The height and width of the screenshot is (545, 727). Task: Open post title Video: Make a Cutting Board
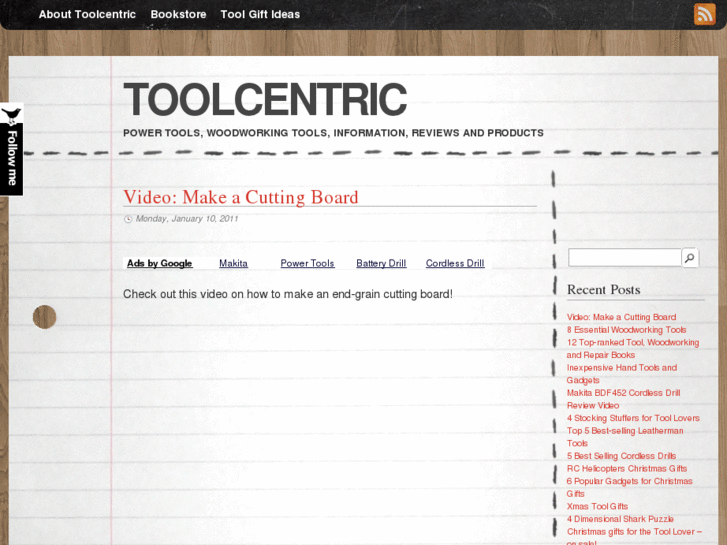coord(241,197)
